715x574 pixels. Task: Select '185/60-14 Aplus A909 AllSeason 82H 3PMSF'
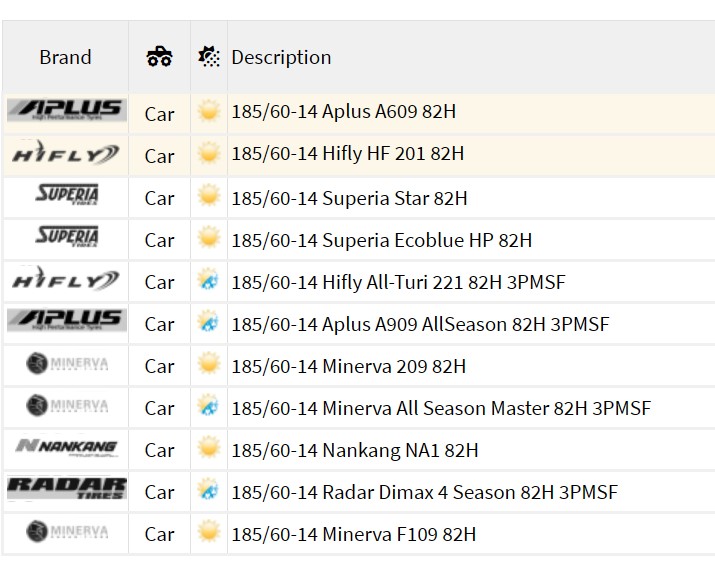point(420,324)
